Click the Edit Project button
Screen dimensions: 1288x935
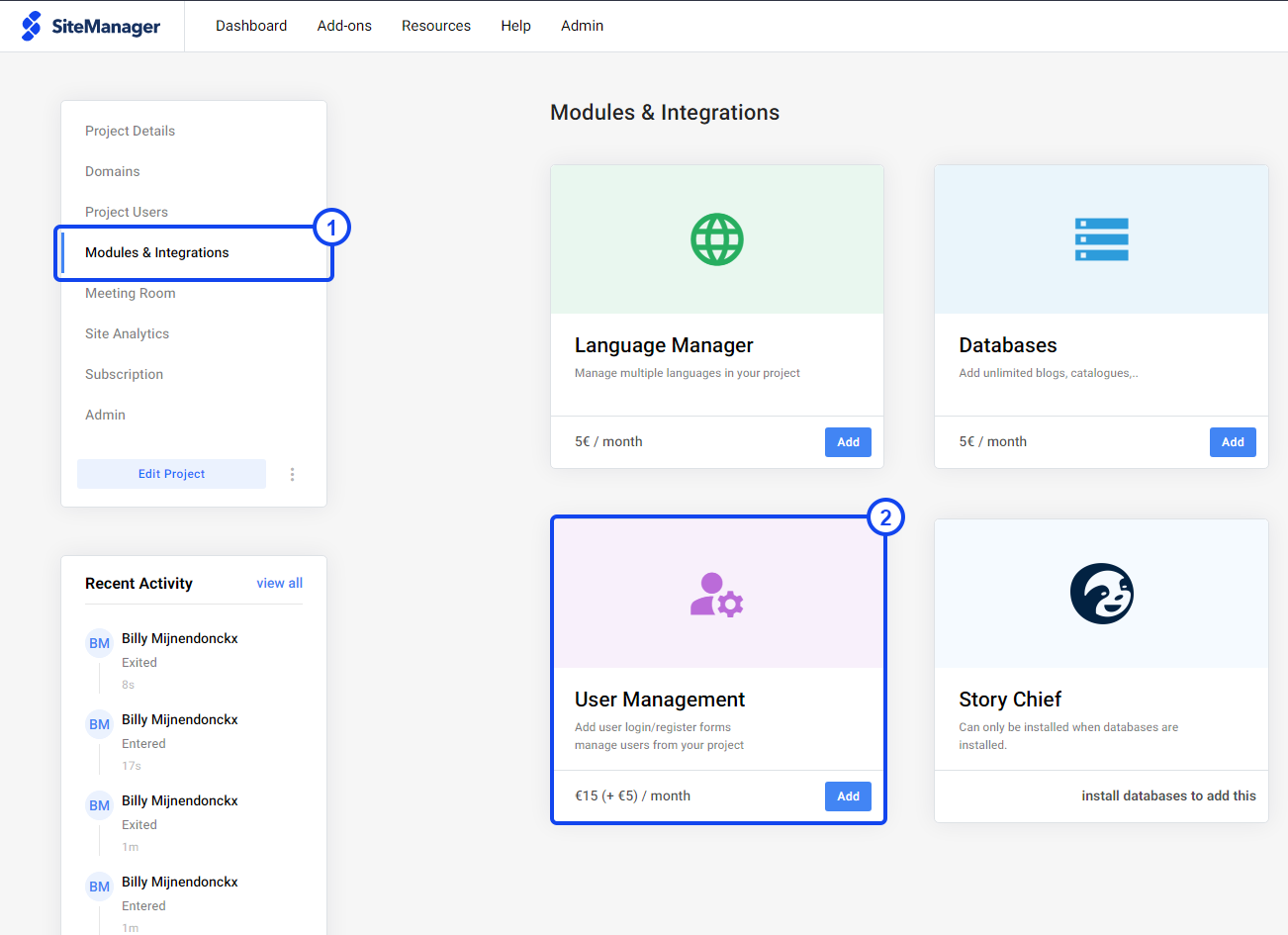coord(171,474)
